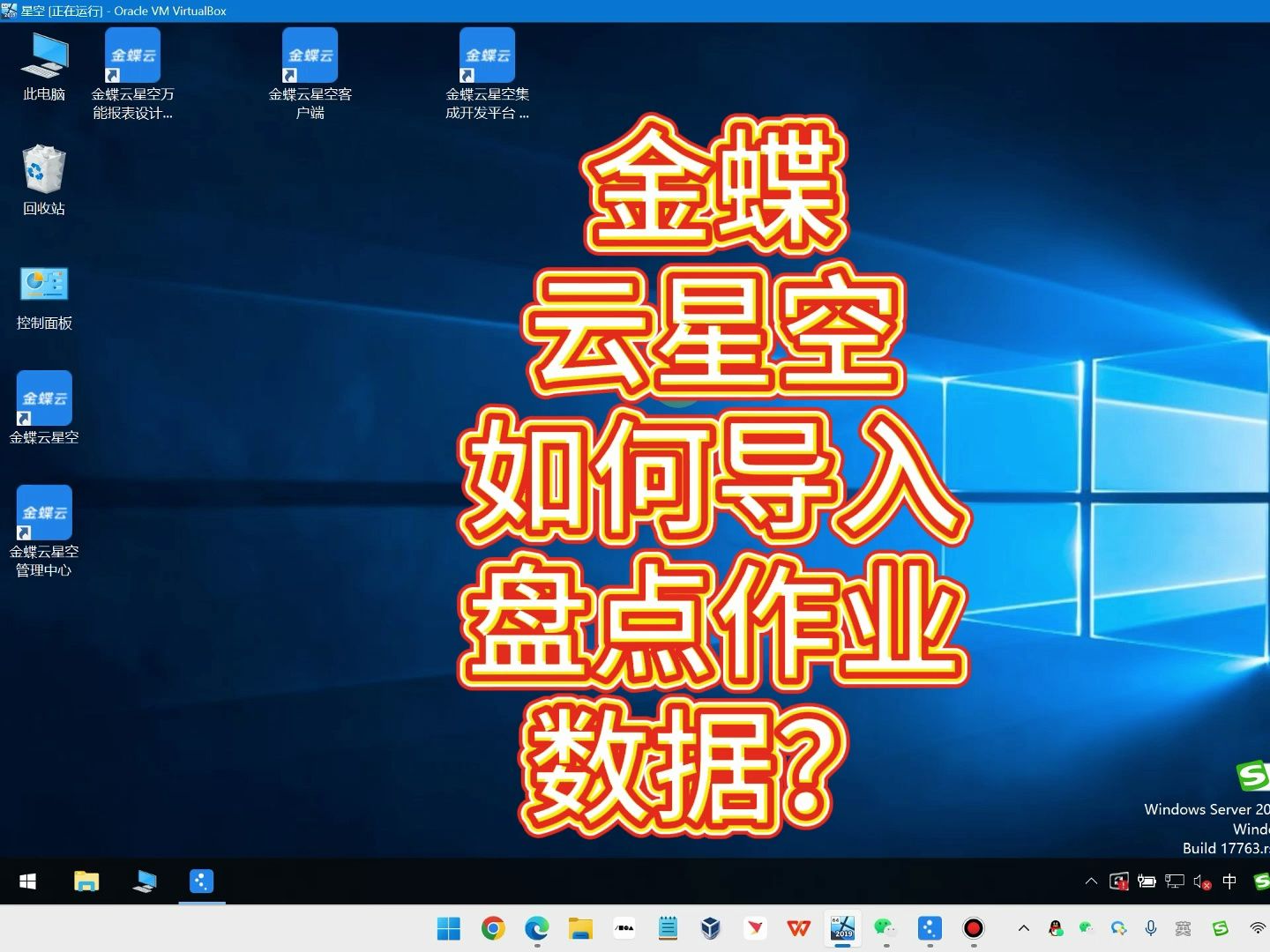The height and width of the screenshot is (952, 1270).
Task: Click the VM network monitor icon
Action: coord(1174,881)
